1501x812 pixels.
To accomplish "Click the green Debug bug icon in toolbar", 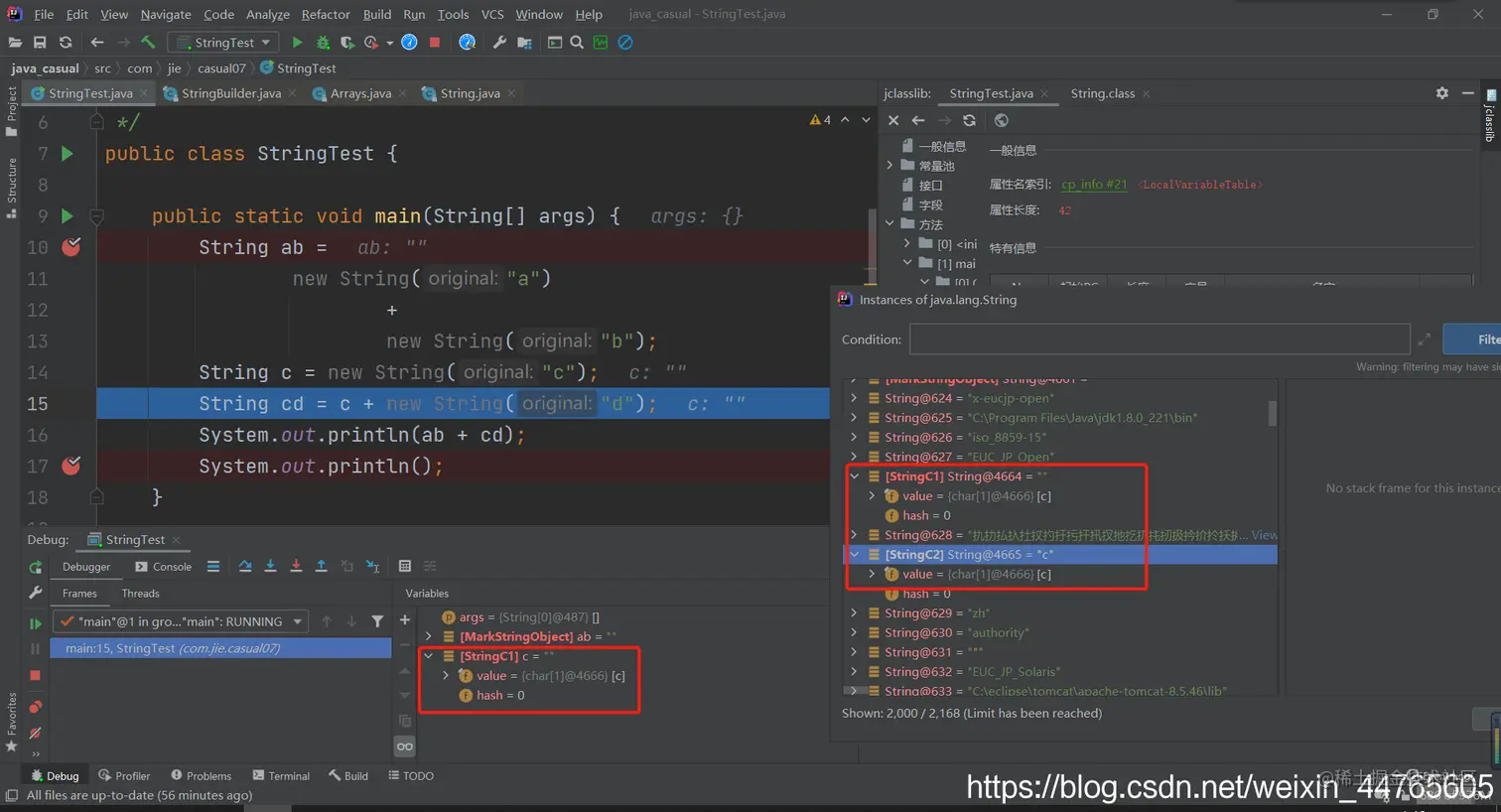I will click(323, 43).
